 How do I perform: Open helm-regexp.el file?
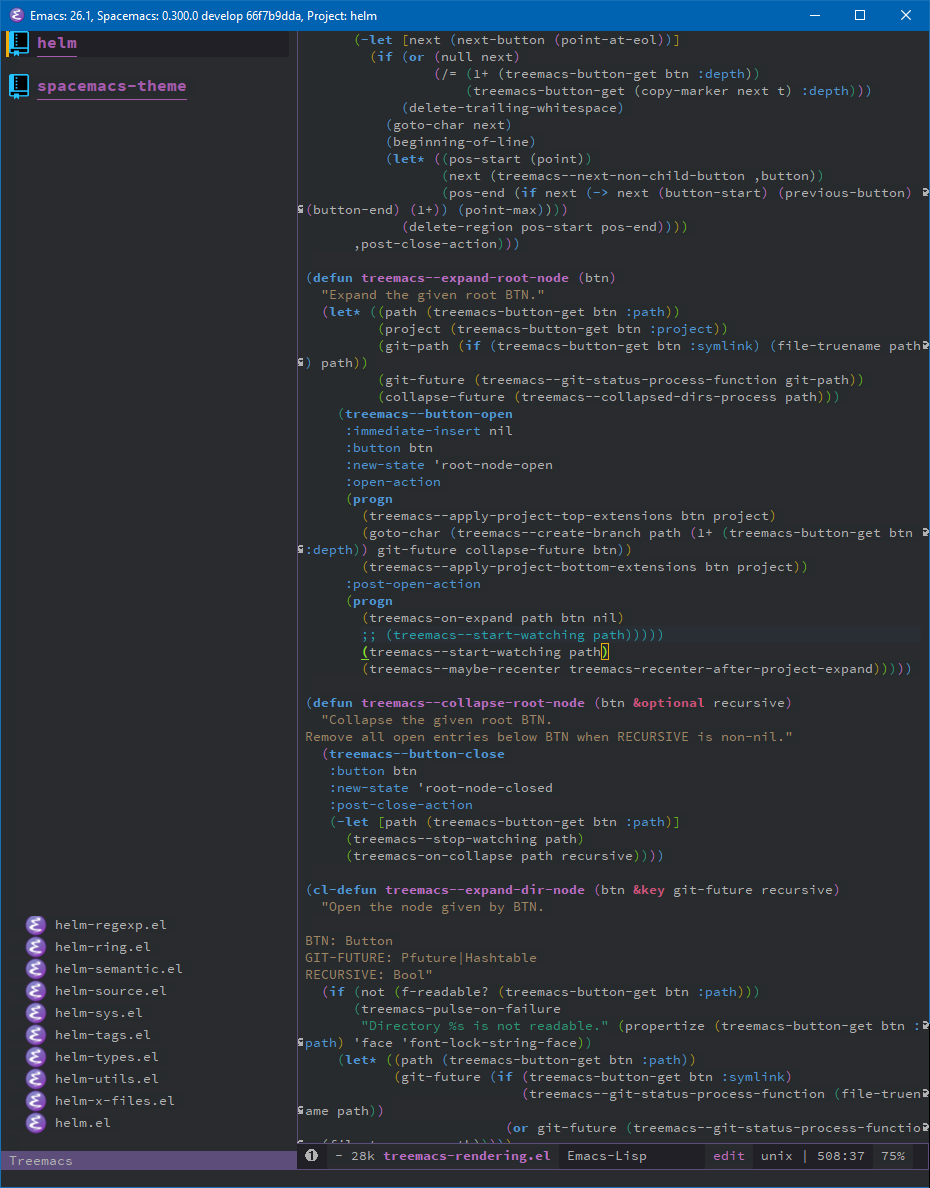click(x=111, y=925)
